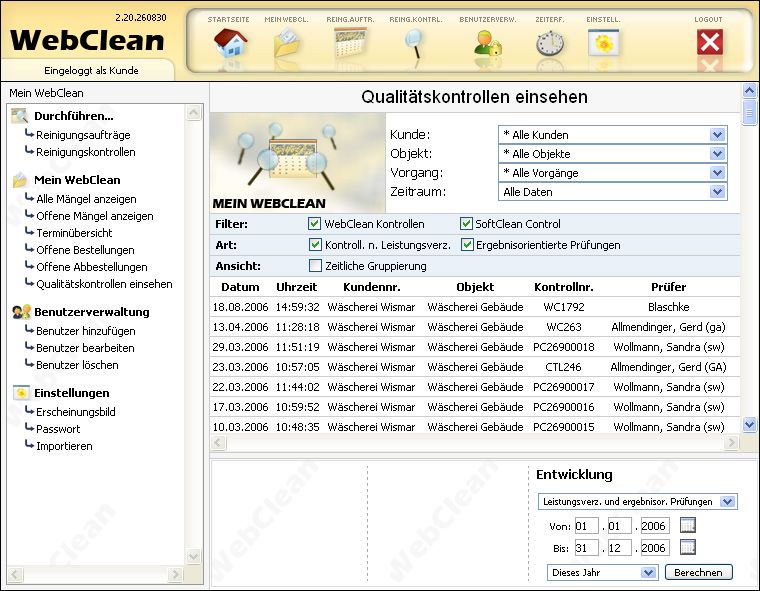This screenshot has width=760, height=591.
Task: Click the Von day input field
Action: 586,526
